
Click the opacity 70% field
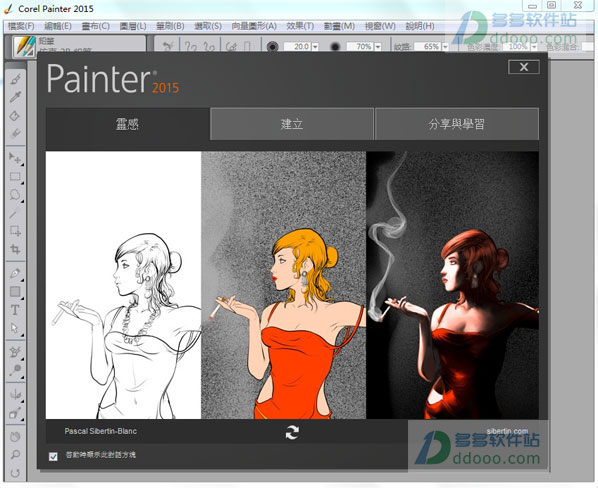point(360,47)
